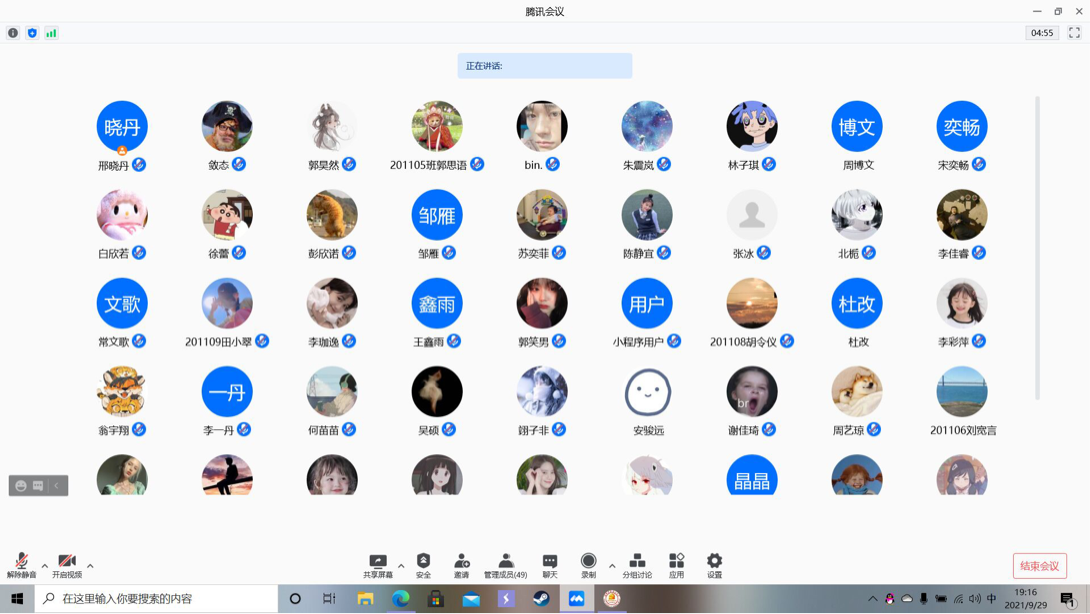This screenshot has width=1090, height=614.
Task: Click the red 结束会议 end meeting button
Action: 1039,566
